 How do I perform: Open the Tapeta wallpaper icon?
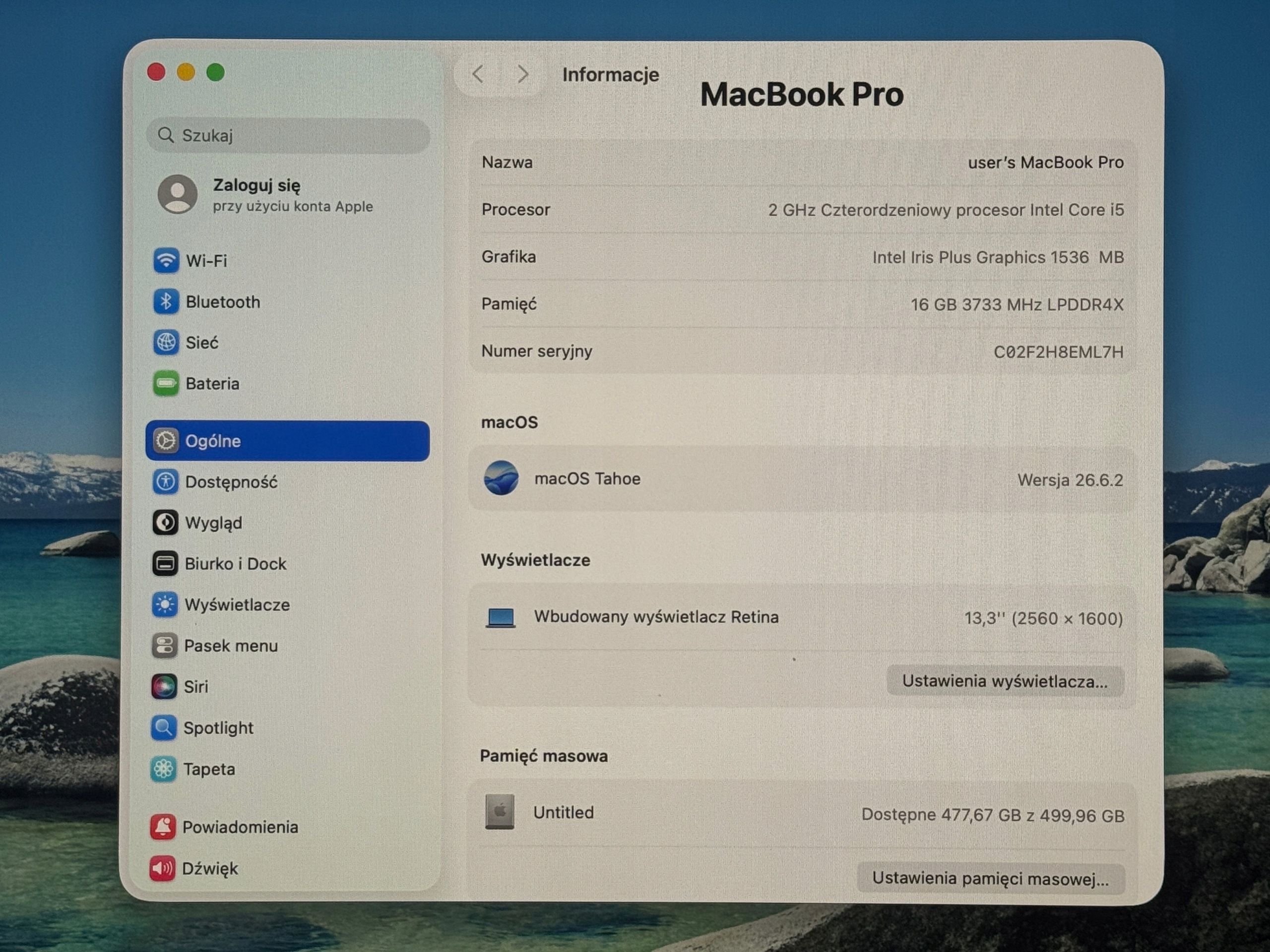coord(163,769)
